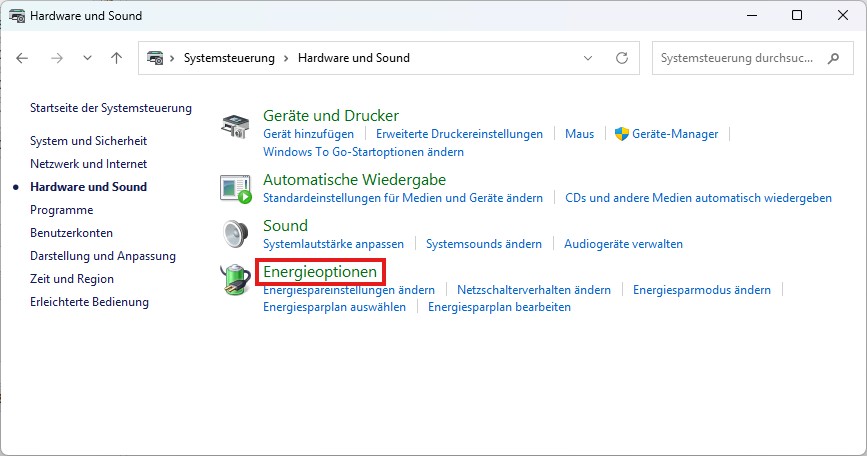Click Windows To Go-Startoptionen ändern
This screenshot has width=867, height=456.
pos(363,152)
